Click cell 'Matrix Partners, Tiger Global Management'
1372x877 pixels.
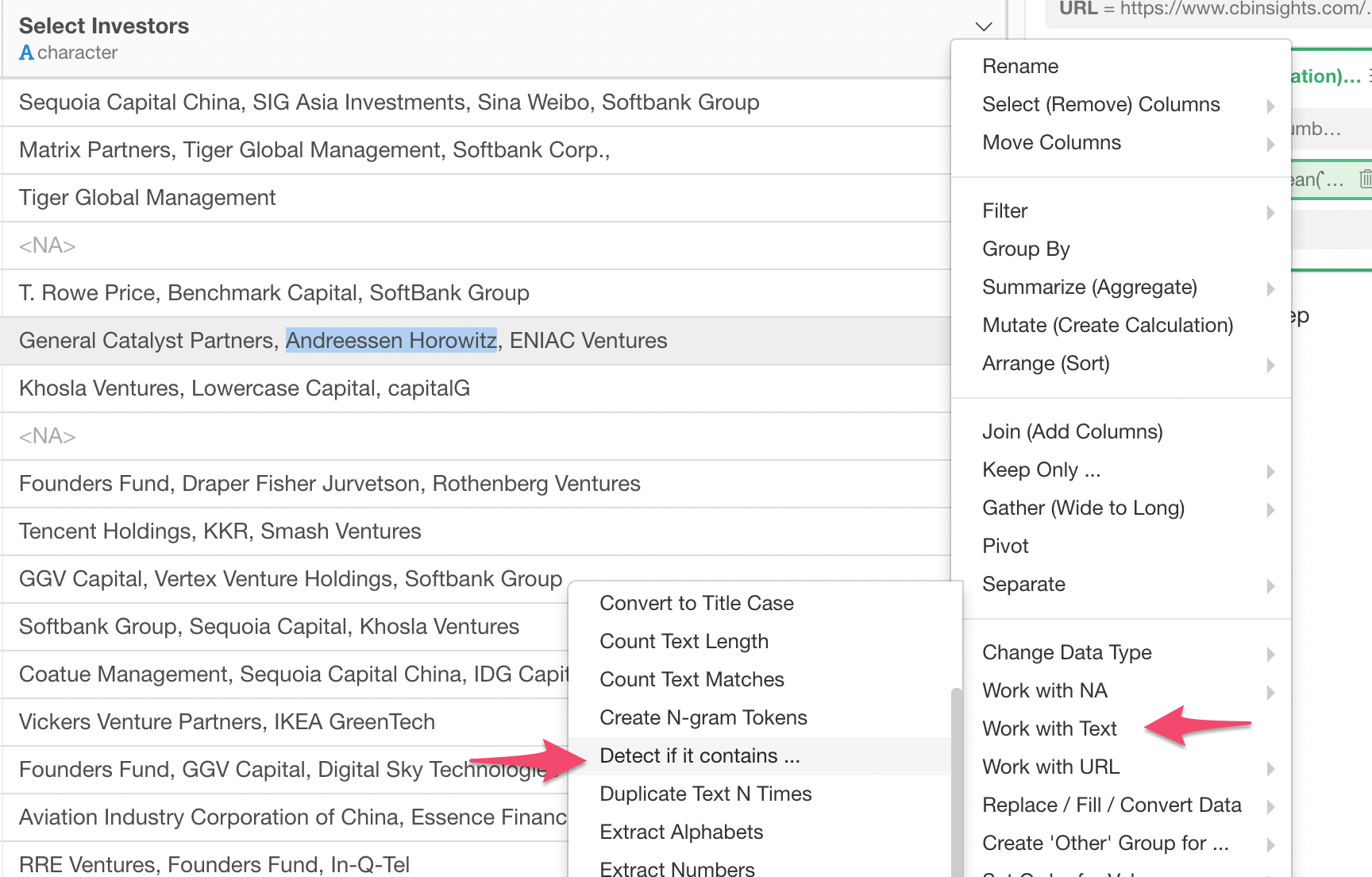pyautogui.click(x=476, y=150)
